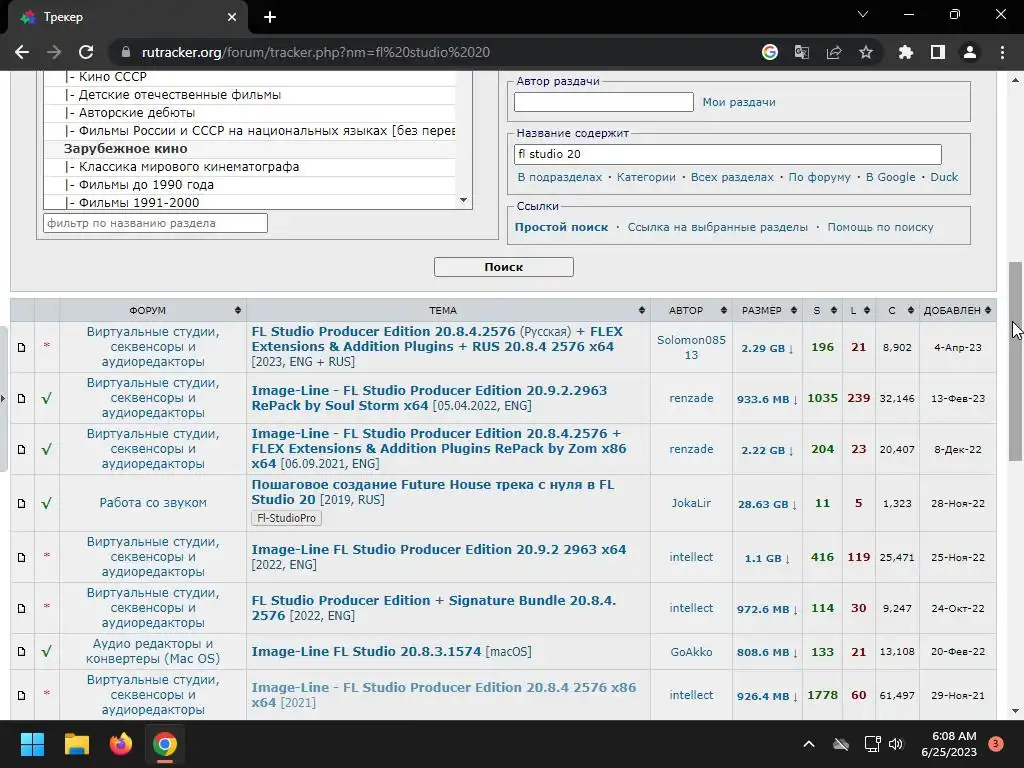Viewport: 1024px width, 768px height.
Task: Open Помощь по поиску link
Action: [x=880, y=227]
